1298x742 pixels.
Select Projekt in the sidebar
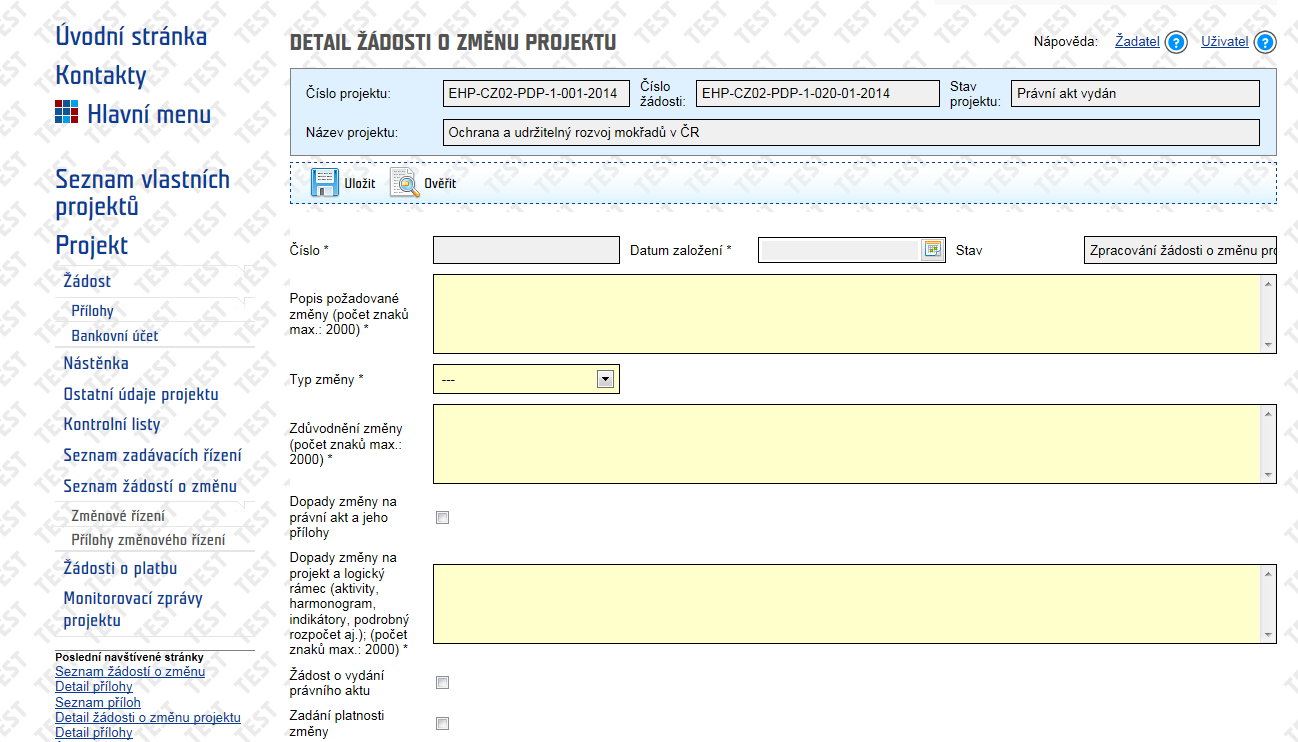92,245
